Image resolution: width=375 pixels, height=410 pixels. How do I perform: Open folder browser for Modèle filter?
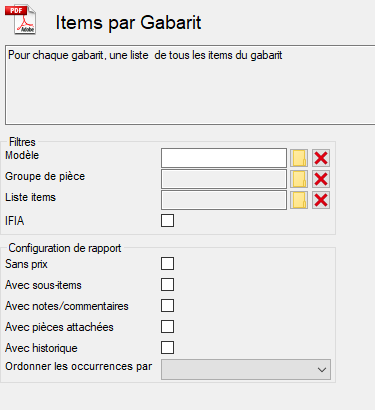tap(299, 158)
